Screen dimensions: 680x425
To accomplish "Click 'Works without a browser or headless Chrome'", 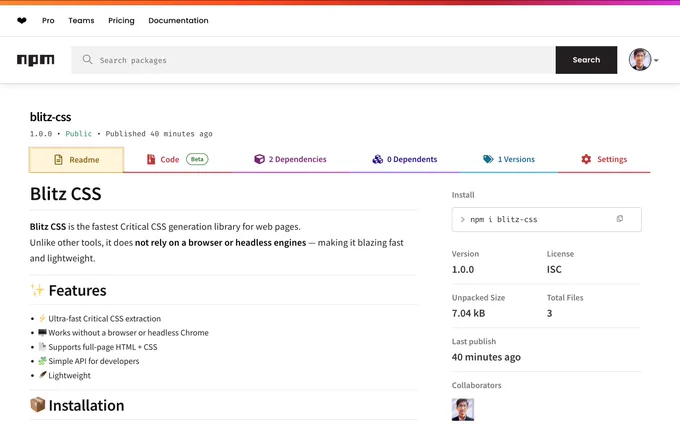I will pyautogui.click(x=128, y=333).
